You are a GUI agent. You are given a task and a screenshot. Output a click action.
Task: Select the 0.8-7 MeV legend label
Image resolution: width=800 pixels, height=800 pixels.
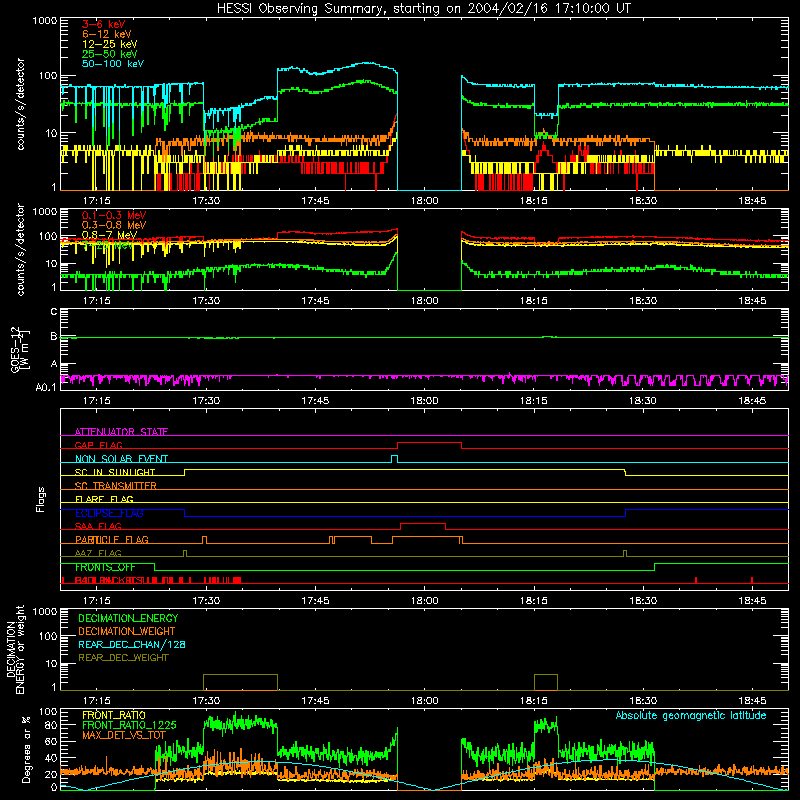tap(110, 235)
